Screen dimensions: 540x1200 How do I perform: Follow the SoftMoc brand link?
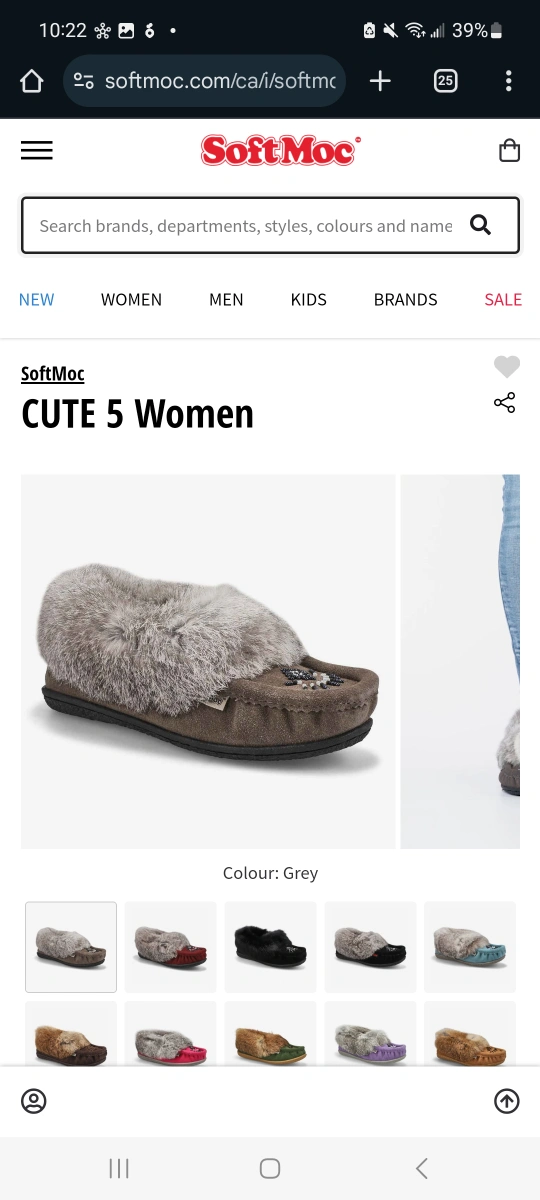click(53, 374)
